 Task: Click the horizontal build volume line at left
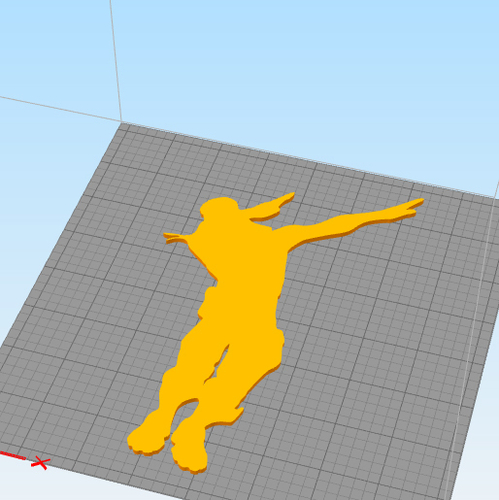(60, 109)
